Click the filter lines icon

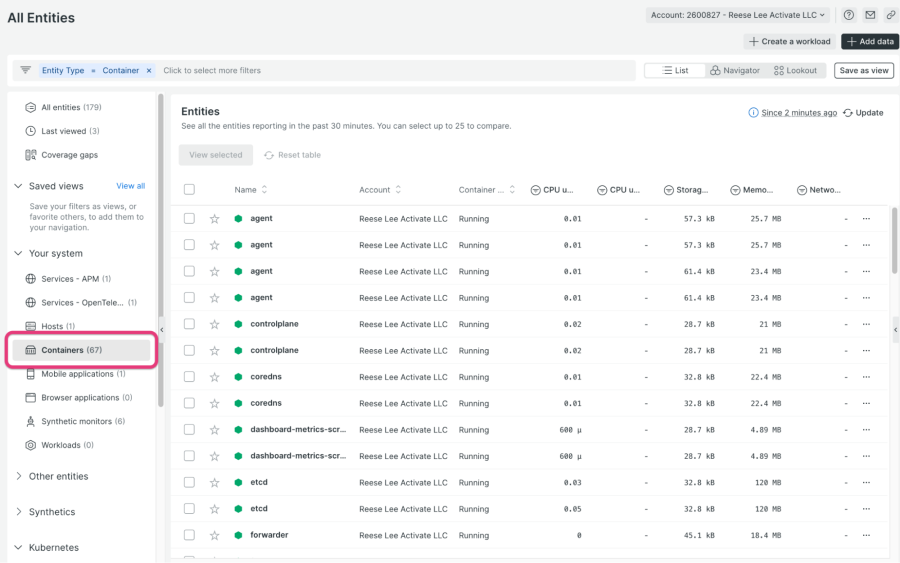tap(26, 70)
